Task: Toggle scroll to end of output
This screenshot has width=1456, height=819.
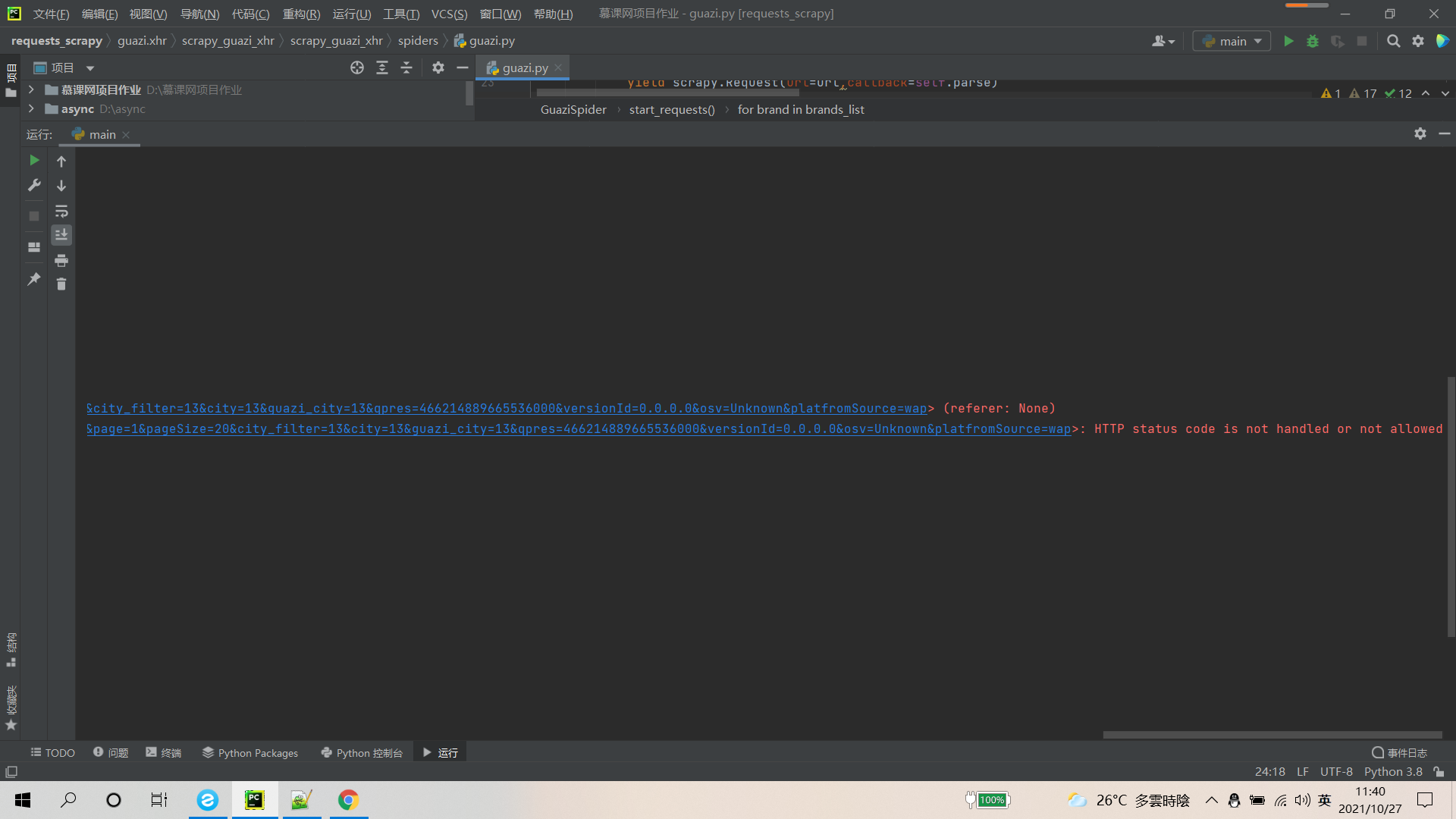Action: [61, 235]
